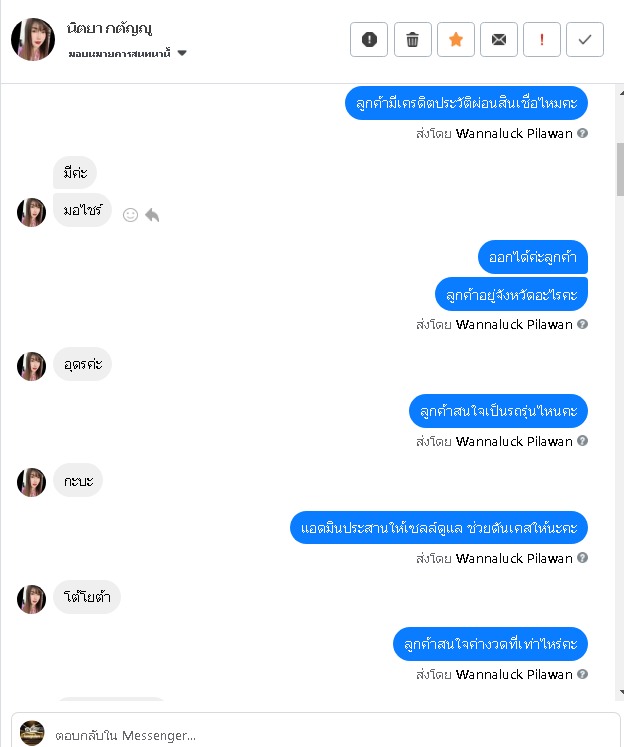624x747 pixels.
Task: Open นิตยา กตัญญู profile picture in header
Action: click(33, 40)
